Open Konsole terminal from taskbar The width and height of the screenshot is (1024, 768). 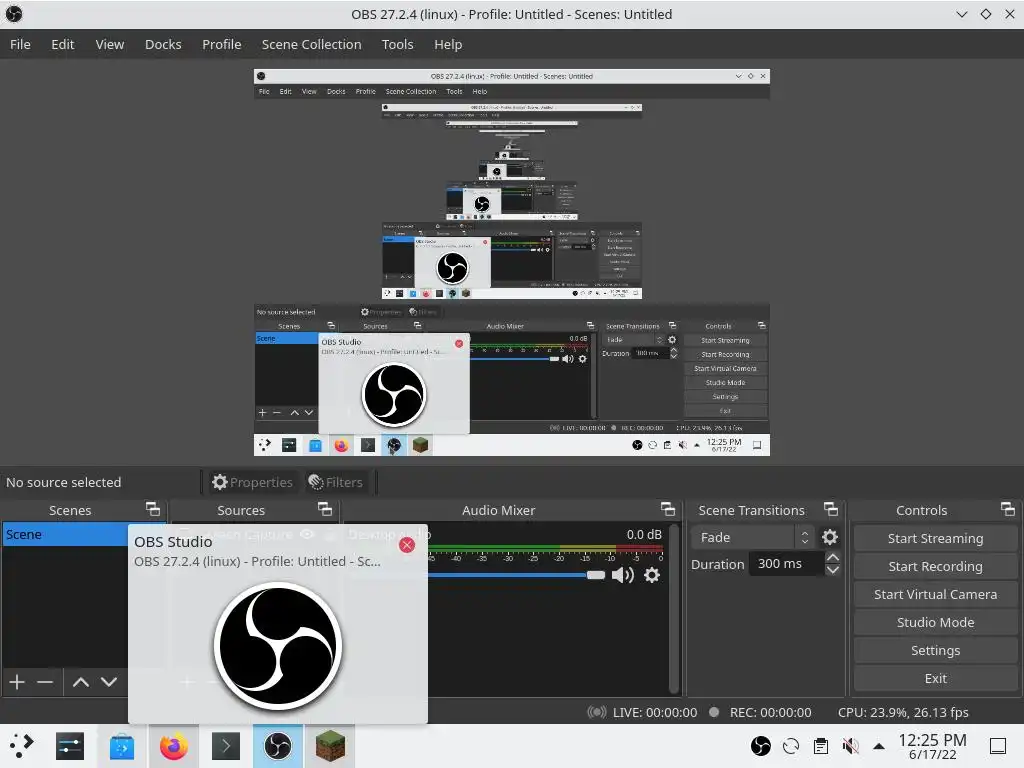226,746
